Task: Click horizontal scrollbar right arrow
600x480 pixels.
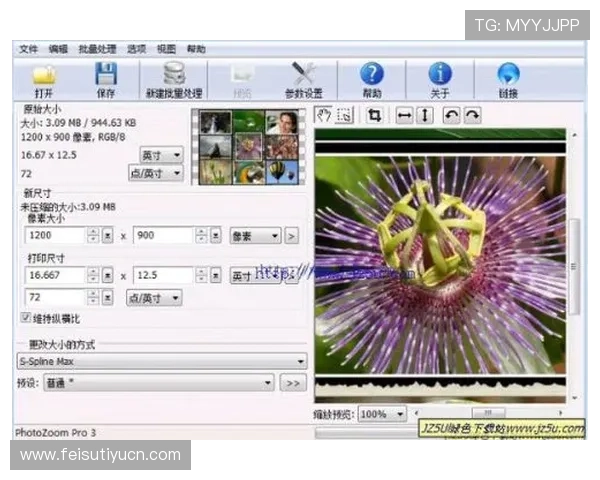Action: coord(560,413)
